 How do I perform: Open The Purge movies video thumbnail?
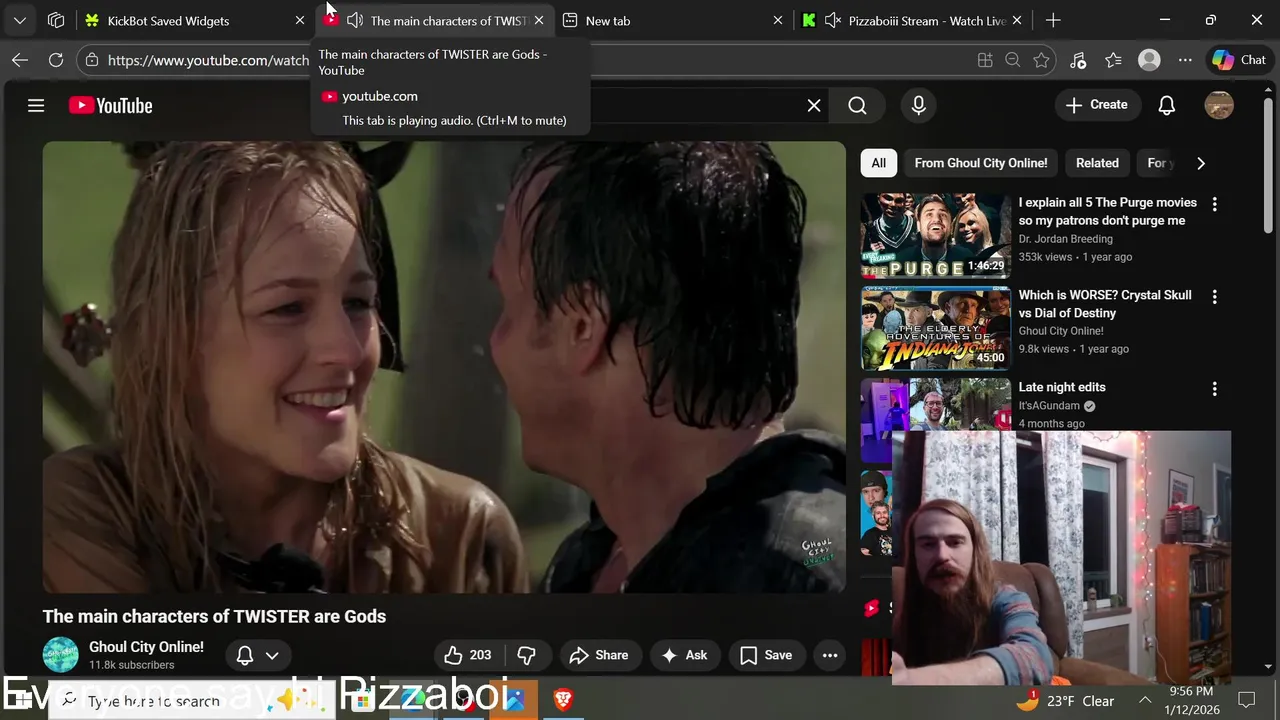pos(936,235)
